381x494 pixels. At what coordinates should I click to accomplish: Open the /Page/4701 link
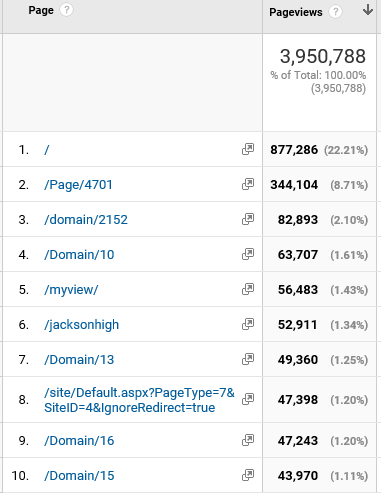pyautogui.click(x=78, y=185)
